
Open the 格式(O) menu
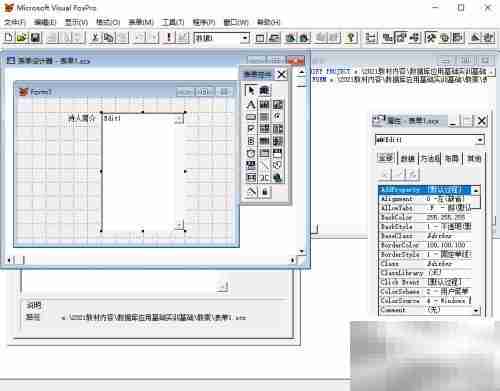click(x=108, y=22)
